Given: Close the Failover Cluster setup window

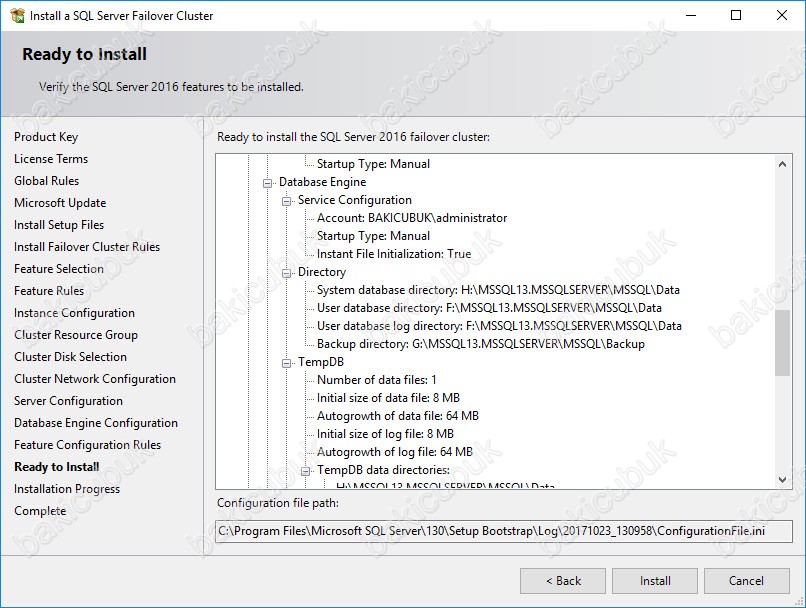Looking at the screenshot, I should (x=782, y=15).
